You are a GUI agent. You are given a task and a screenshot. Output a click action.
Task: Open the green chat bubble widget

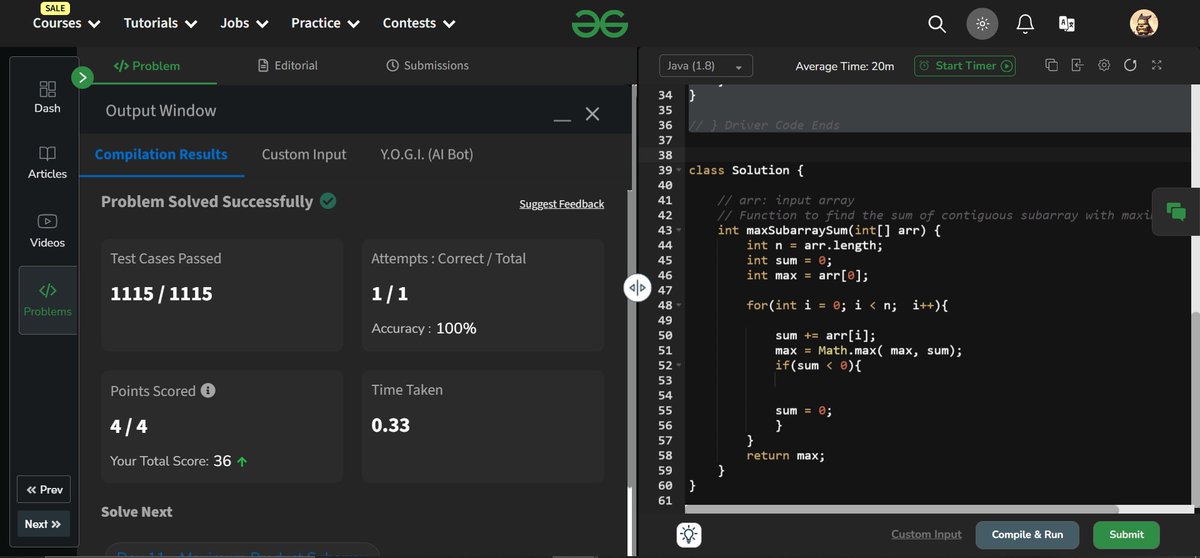pos(1176,211)
